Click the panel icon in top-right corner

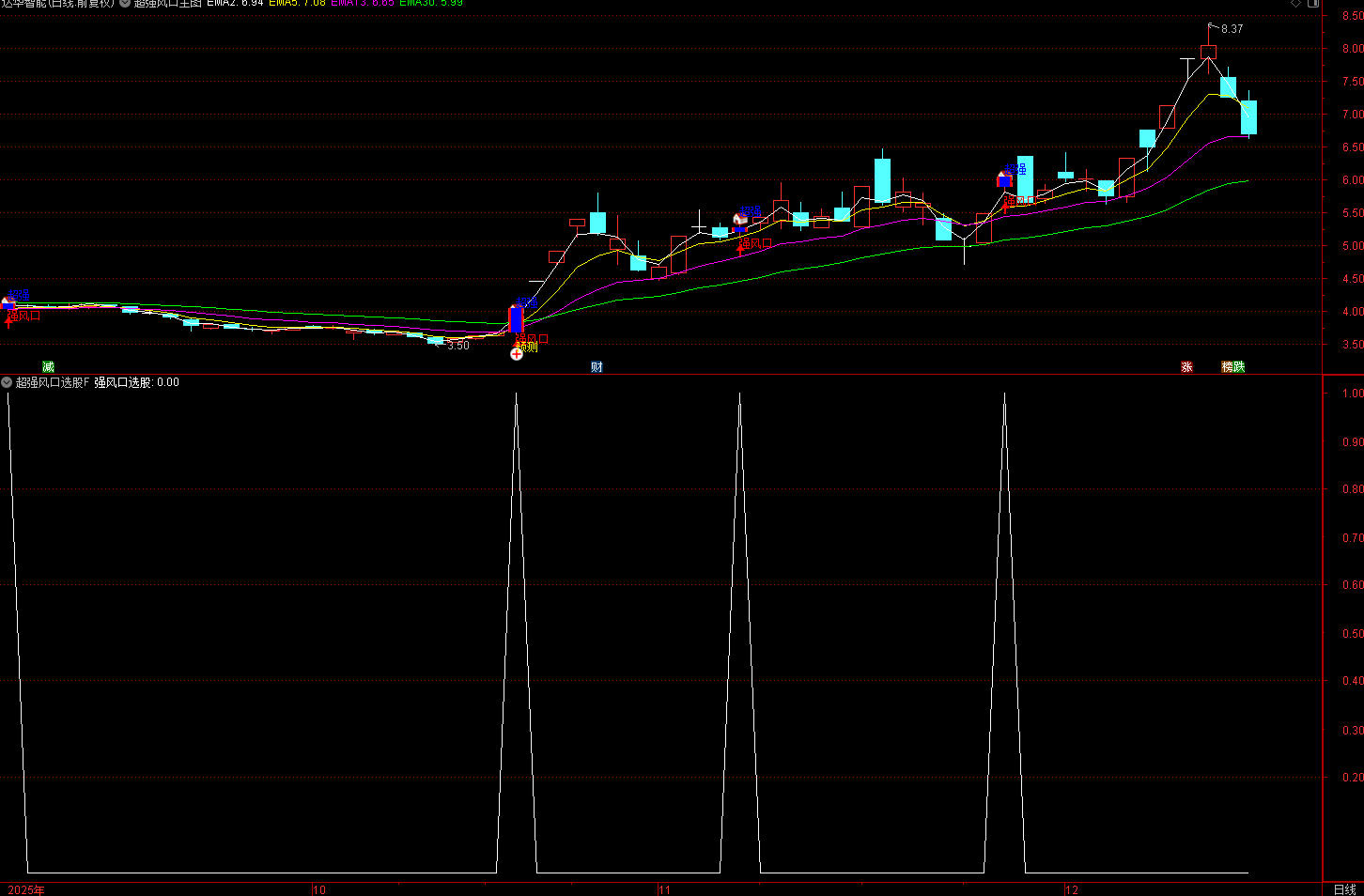click(1312, 3)
